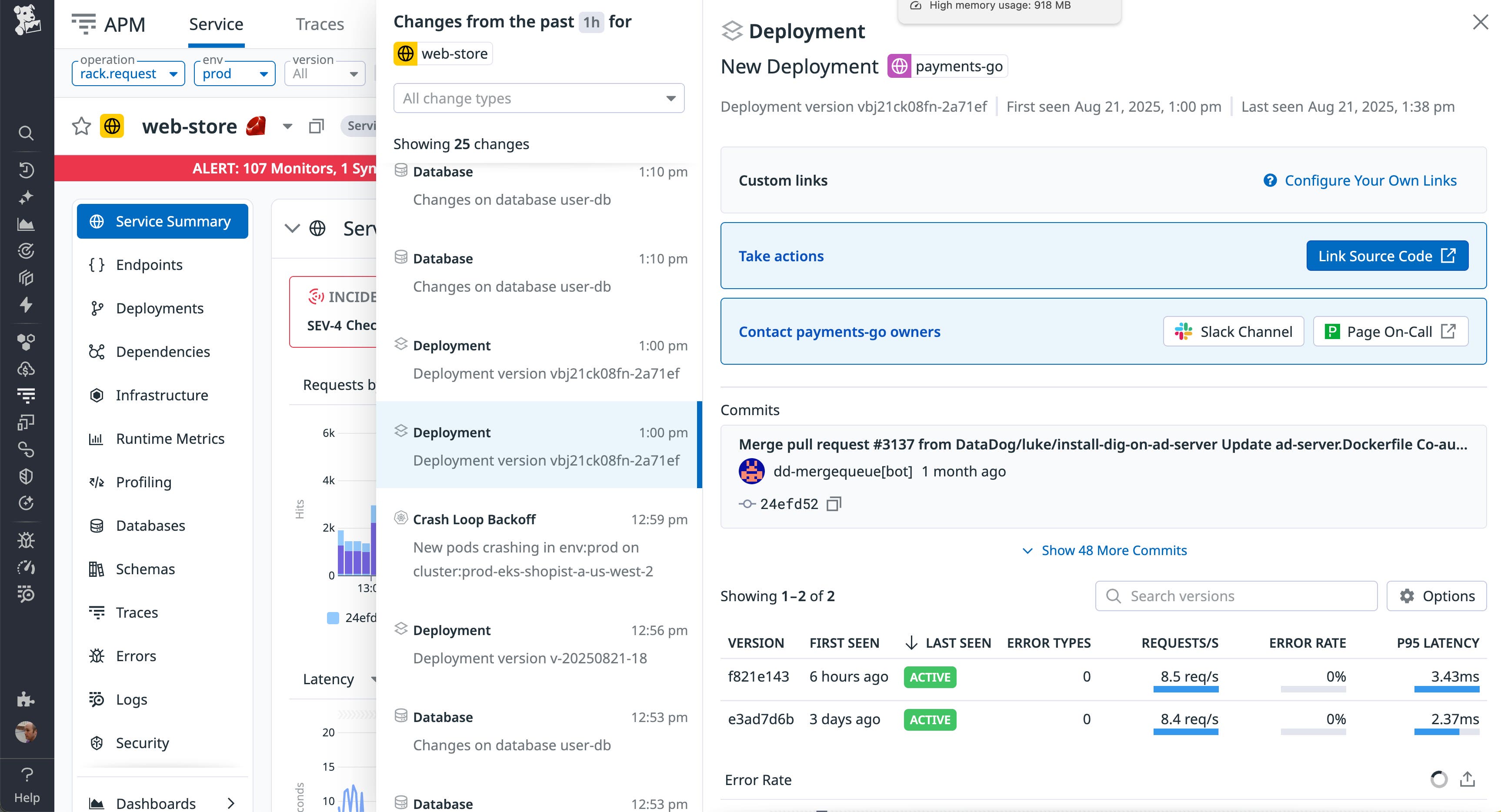Screen dimensions: 1501x812
Task: Open Cloud Cost Management cloud-dollar icon
Action: click(x=27, y=368)
